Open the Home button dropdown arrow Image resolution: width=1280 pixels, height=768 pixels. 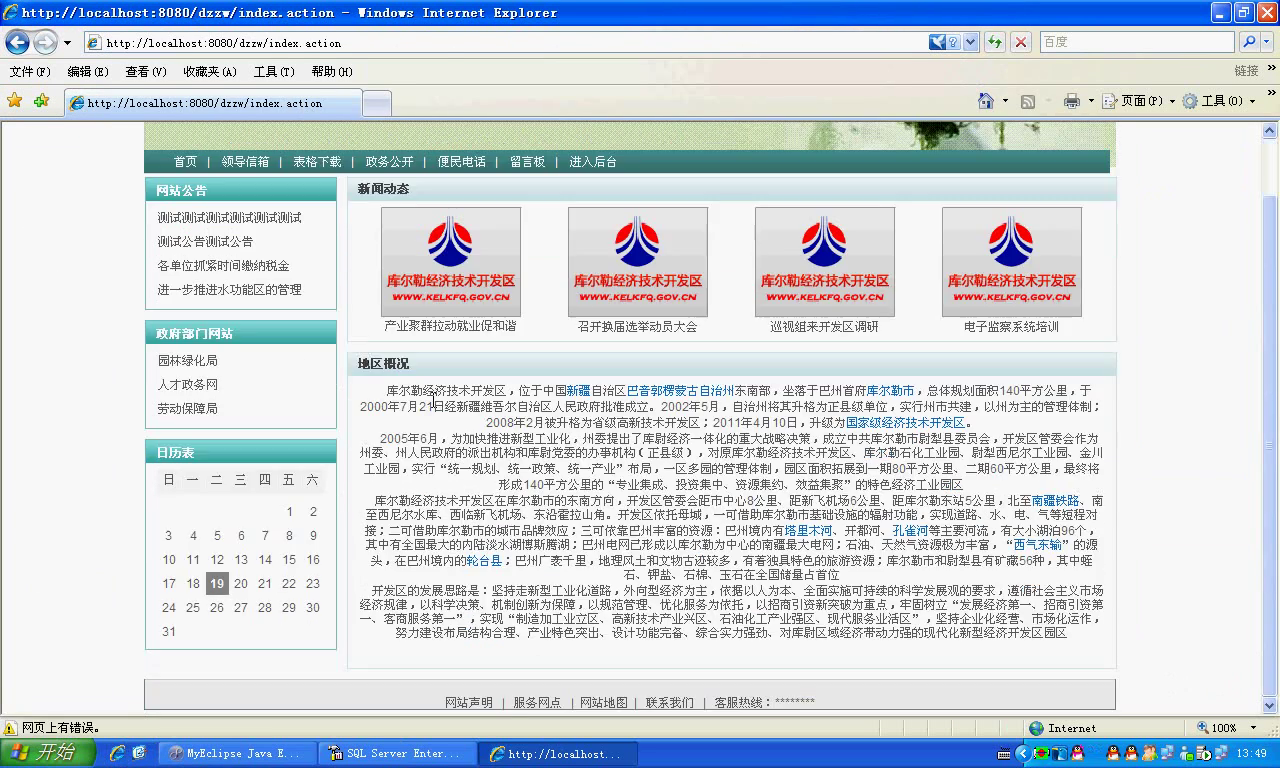pyautogui.click(x=1004, y=102)
